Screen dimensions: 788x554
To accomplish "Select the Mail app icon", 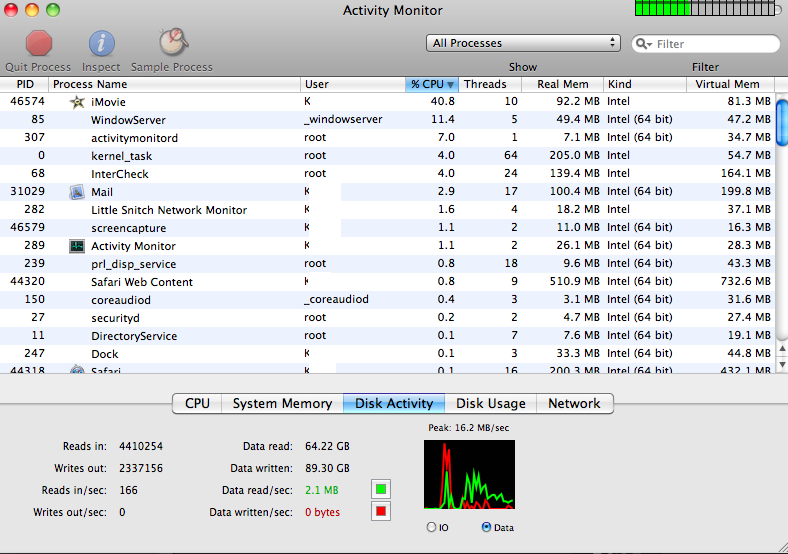I will [77, 192].
